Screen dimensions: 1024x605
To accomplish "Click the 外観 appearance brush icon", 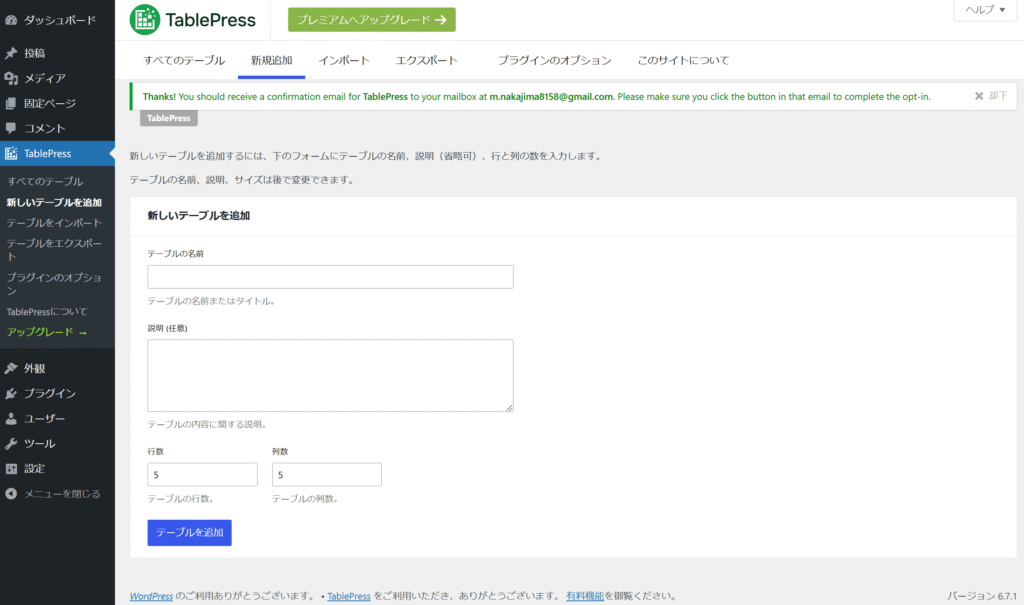I will click(x=11, y=368).
